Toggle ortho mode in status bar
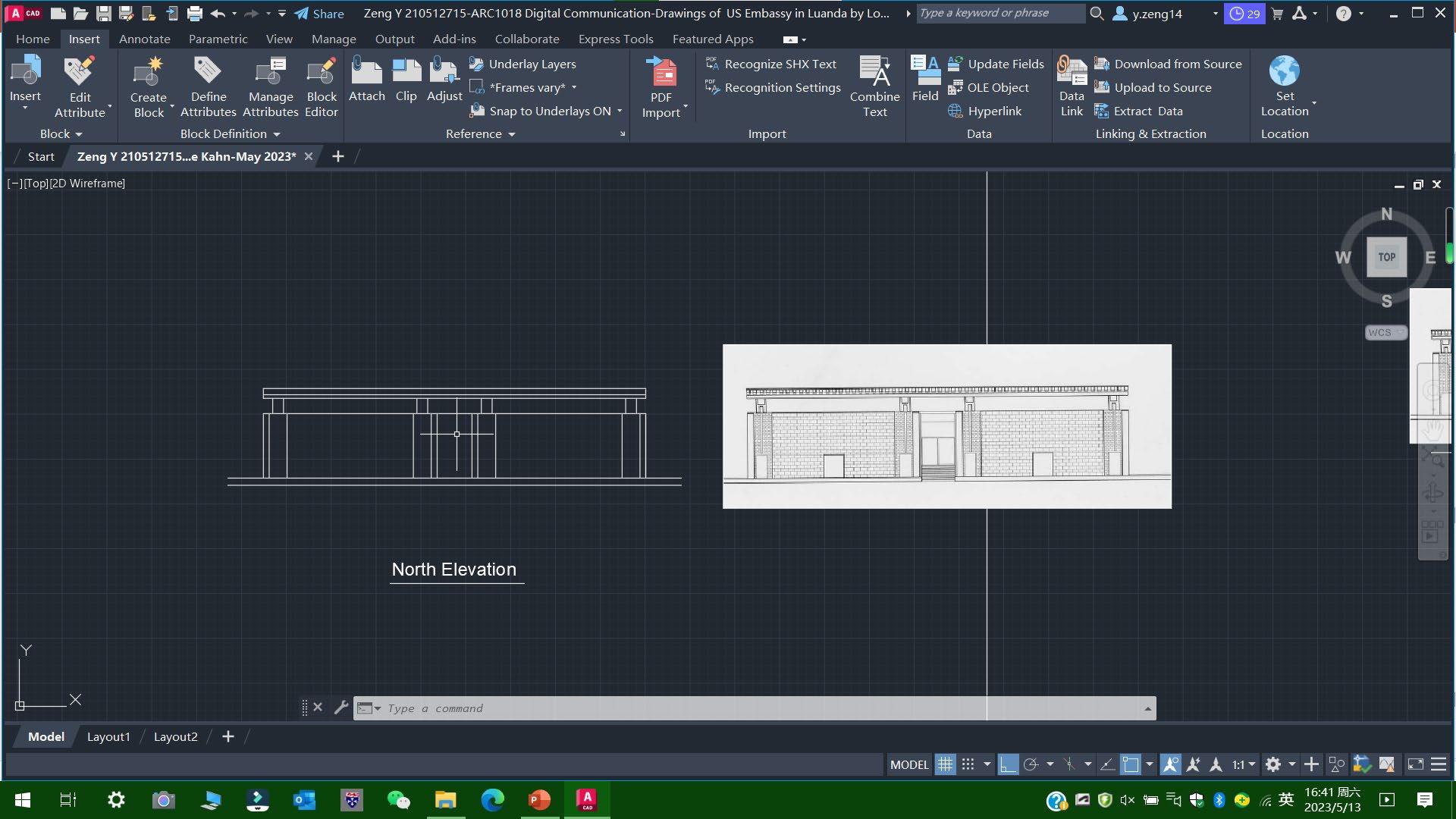This screenshot has height=819, width=1456. click(1008, 764)
